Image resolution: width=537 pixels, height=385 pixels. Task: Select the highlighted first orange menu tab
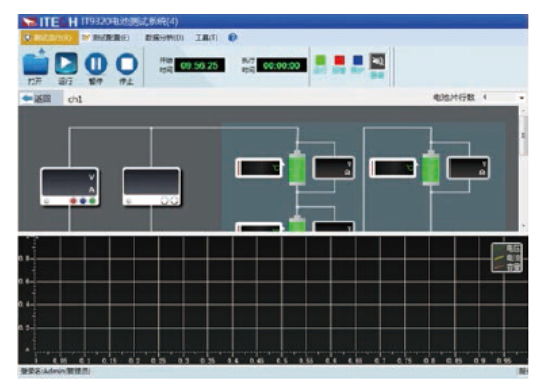coord(49,38)
